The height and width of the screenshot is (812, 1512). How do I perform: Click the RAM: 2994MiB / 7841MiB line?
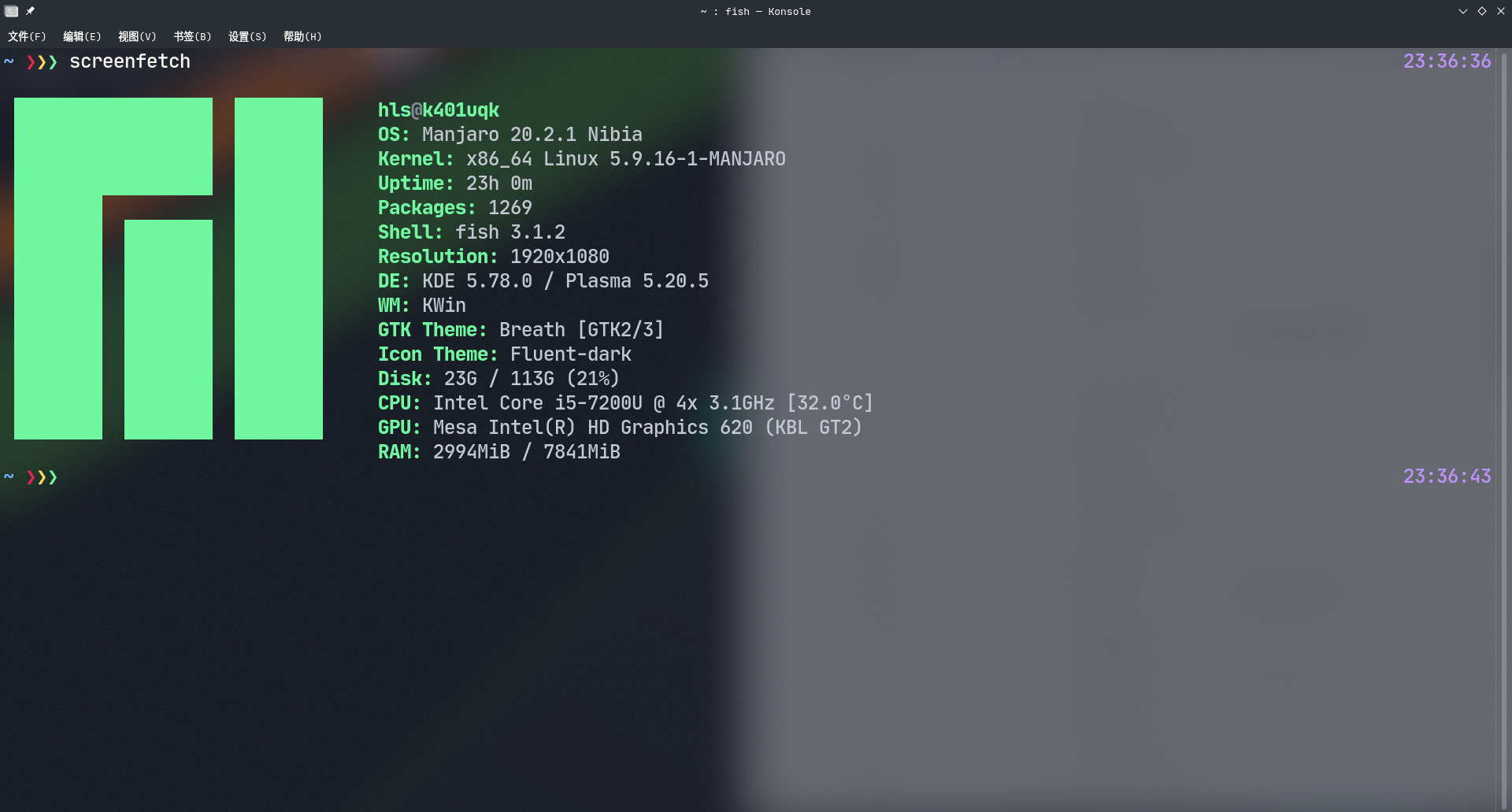tap(499, 452)
